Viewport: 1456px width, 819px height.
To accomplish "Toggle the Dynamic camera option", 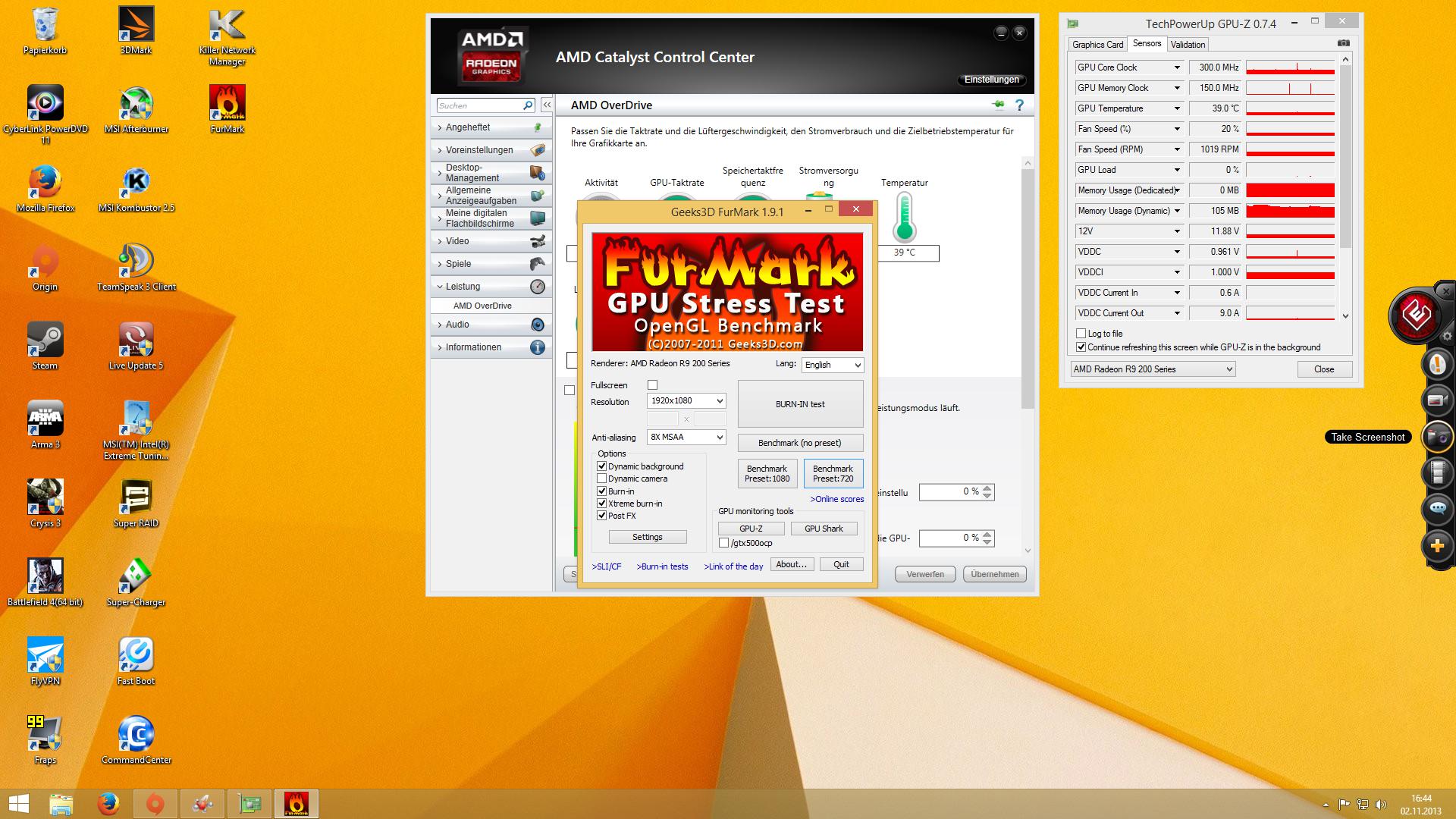I will pos(602,479).
